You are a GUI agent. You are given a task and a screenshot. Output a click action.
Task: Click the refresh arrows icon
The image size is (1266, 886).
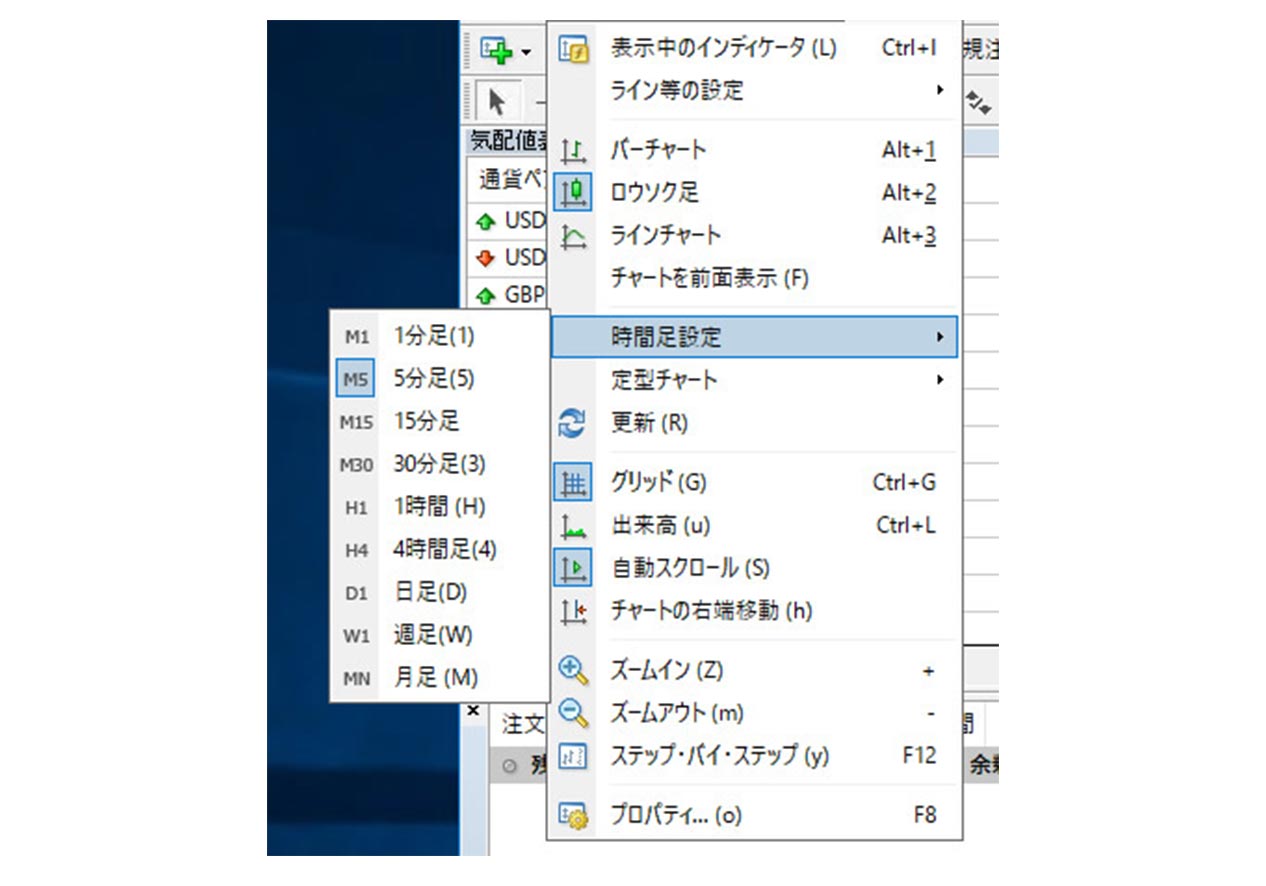click(573, 423)
